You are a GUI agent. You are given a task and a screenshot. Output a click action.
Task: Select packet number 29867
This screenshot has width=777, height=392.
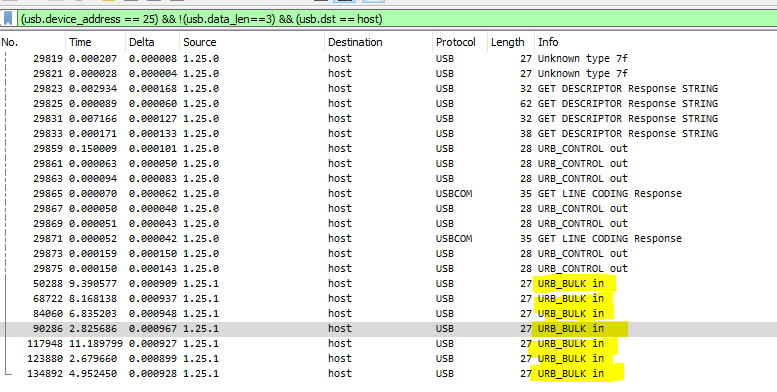pyautogui.click(x=388, y=209)
